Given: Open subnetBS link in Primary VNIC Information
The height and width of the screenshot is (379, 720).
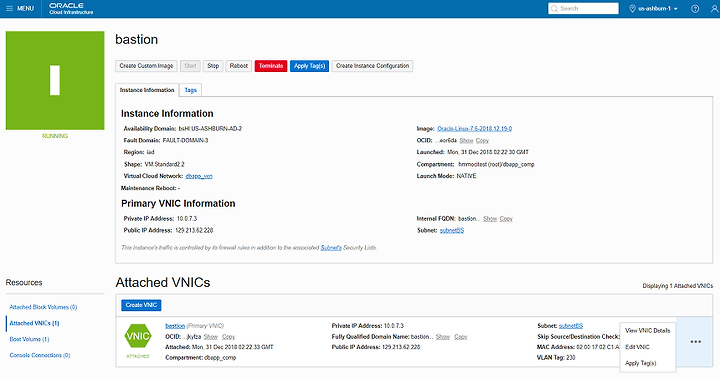Looking at the screenshot, I should (452, 231).
